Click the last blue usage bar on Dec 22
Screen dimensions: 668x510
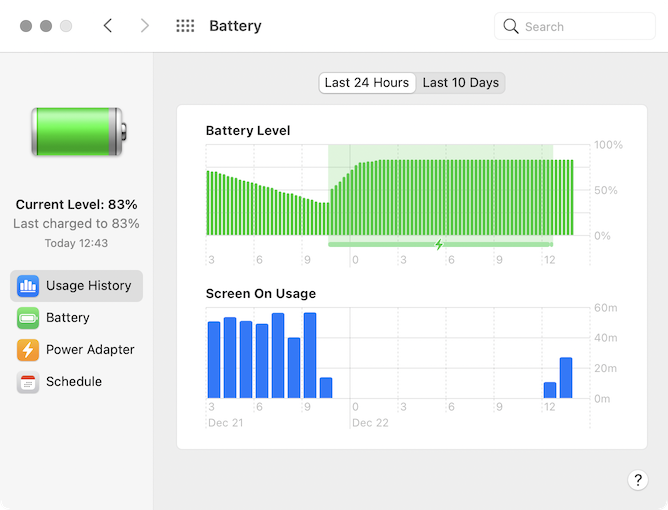[x=566, y=378]
